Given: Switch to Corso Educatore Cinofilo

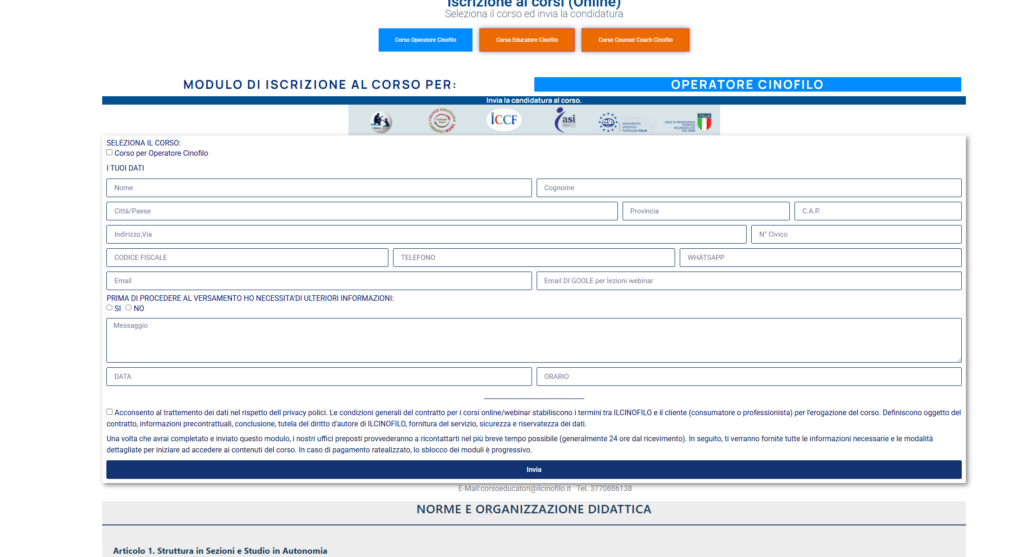Looking at the screenshot, I should [527, 40].
